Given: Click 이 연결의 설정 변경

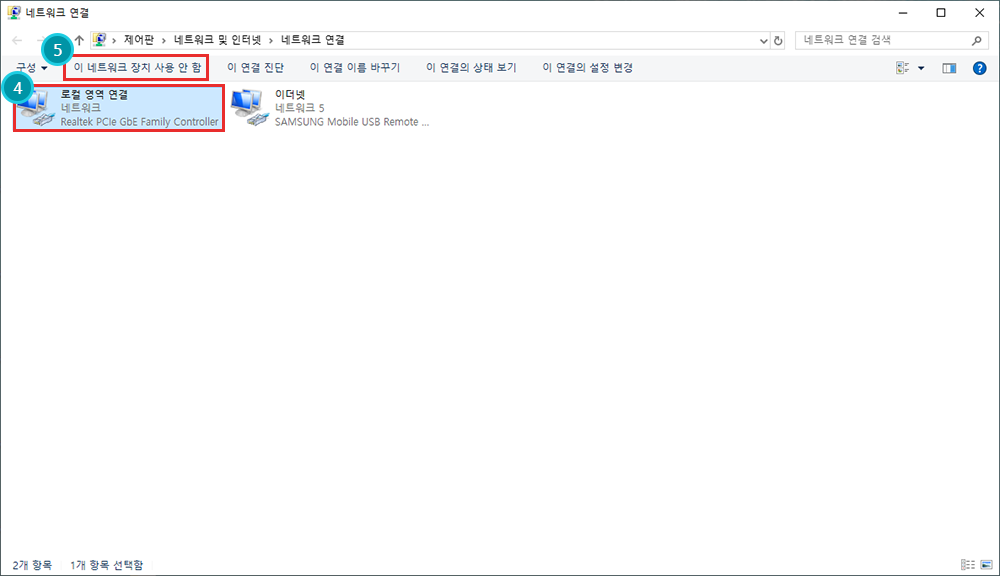Looking at the screenshot, I should [x=587, y=68].
